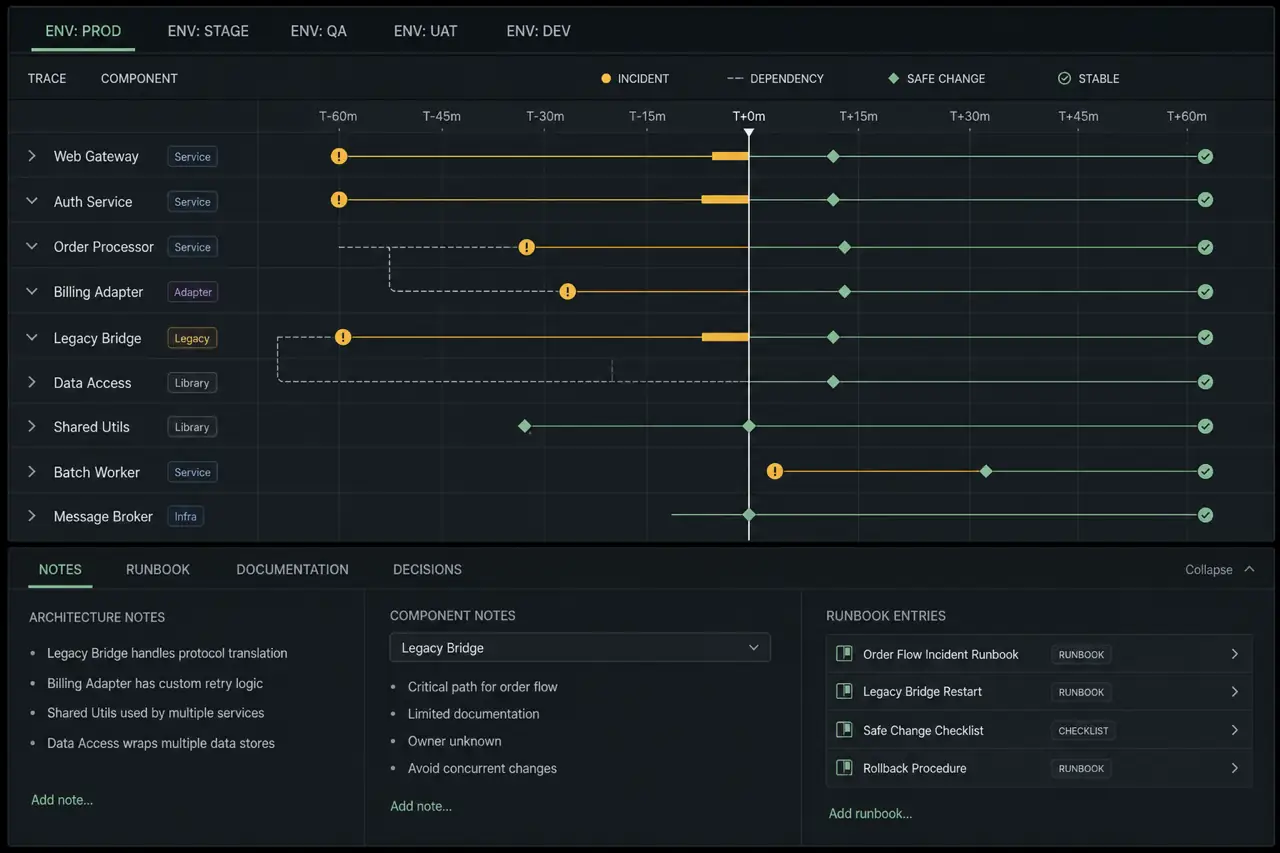The image size is (1280, 853).
Task: Click the Legacy Bridge stable checkmark
Action: coord(1206,337)
